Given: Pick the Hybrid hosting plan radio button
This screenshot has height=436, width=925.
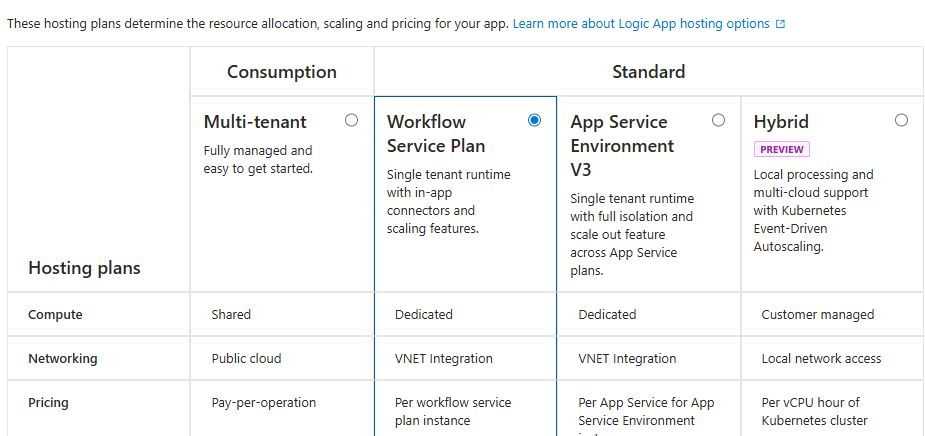Looking at the screenshot, I should coord(901,120).
